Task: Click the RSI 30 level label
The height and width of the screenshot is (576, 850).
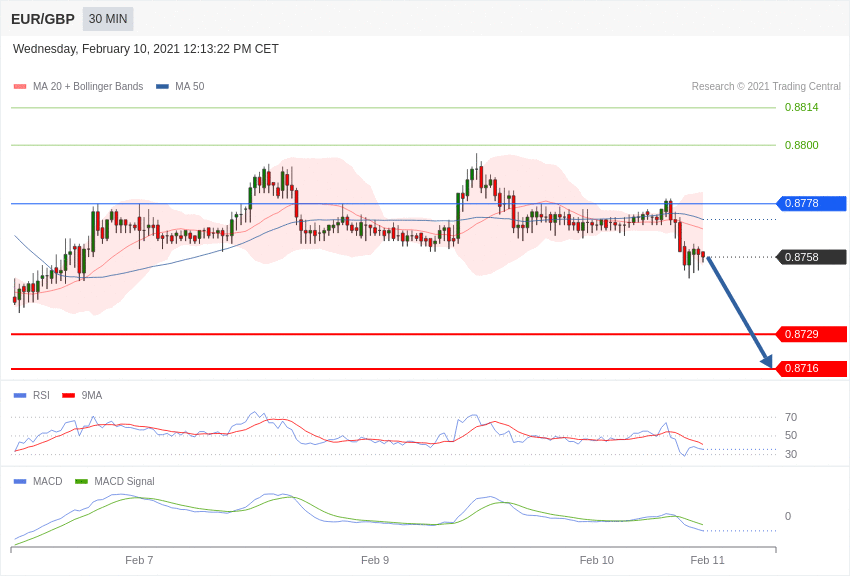Action: pyautogui.click(x=791, y=454)
